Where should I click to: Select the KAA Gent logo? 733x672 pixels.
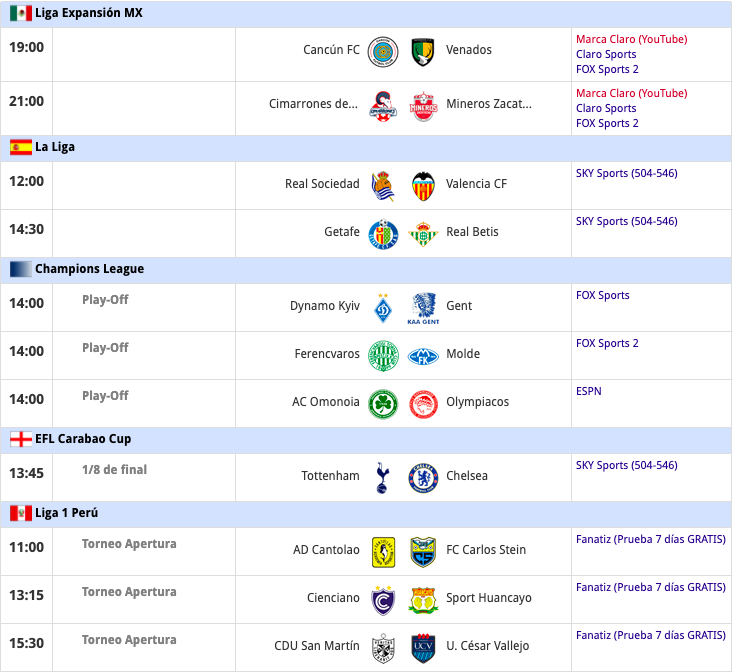pos(423,308)
